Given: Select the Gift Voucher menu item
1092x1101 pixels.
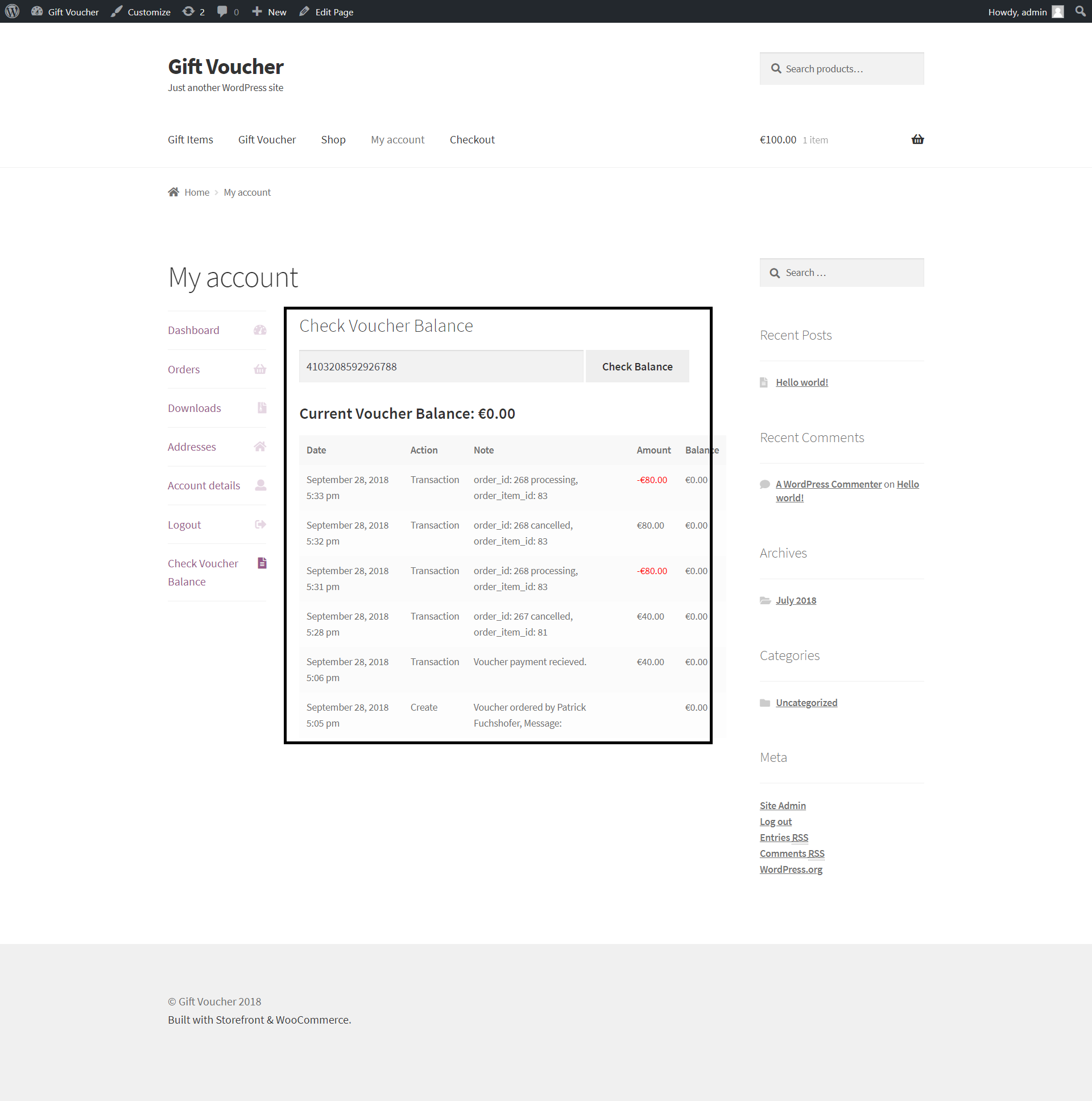Looking at the screenshot, I should [x=267, y=139].
